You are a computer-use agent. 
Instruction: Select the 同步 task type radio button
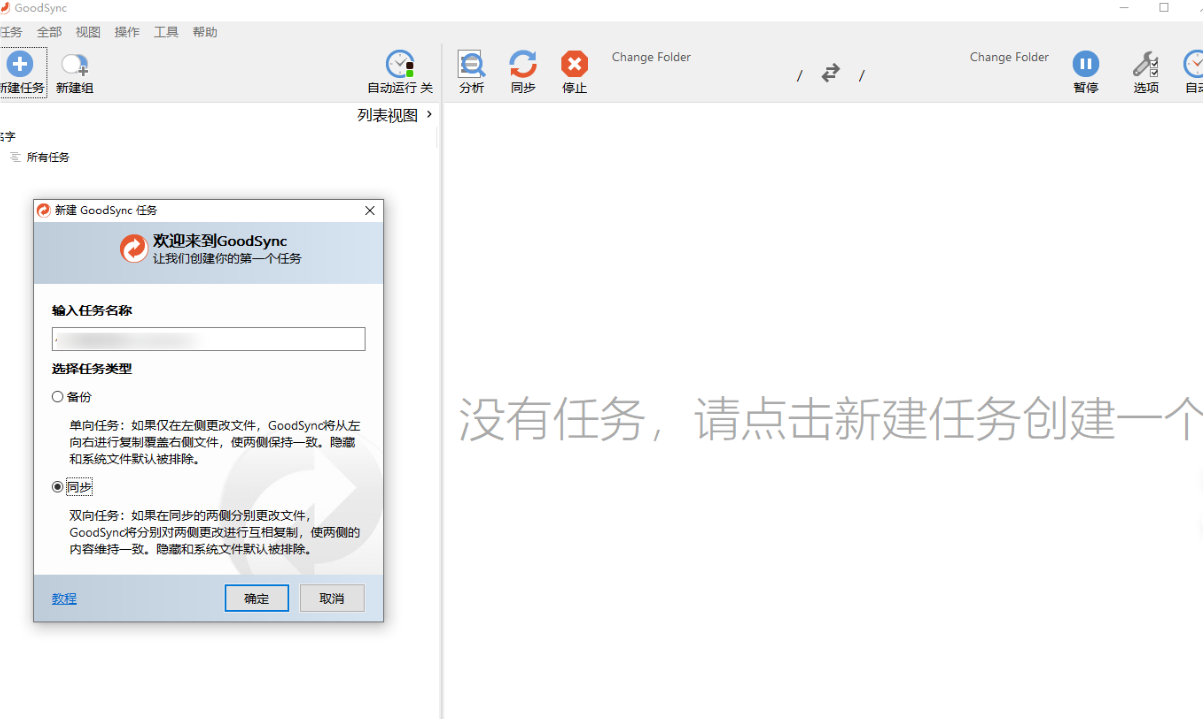coord(58,489)
